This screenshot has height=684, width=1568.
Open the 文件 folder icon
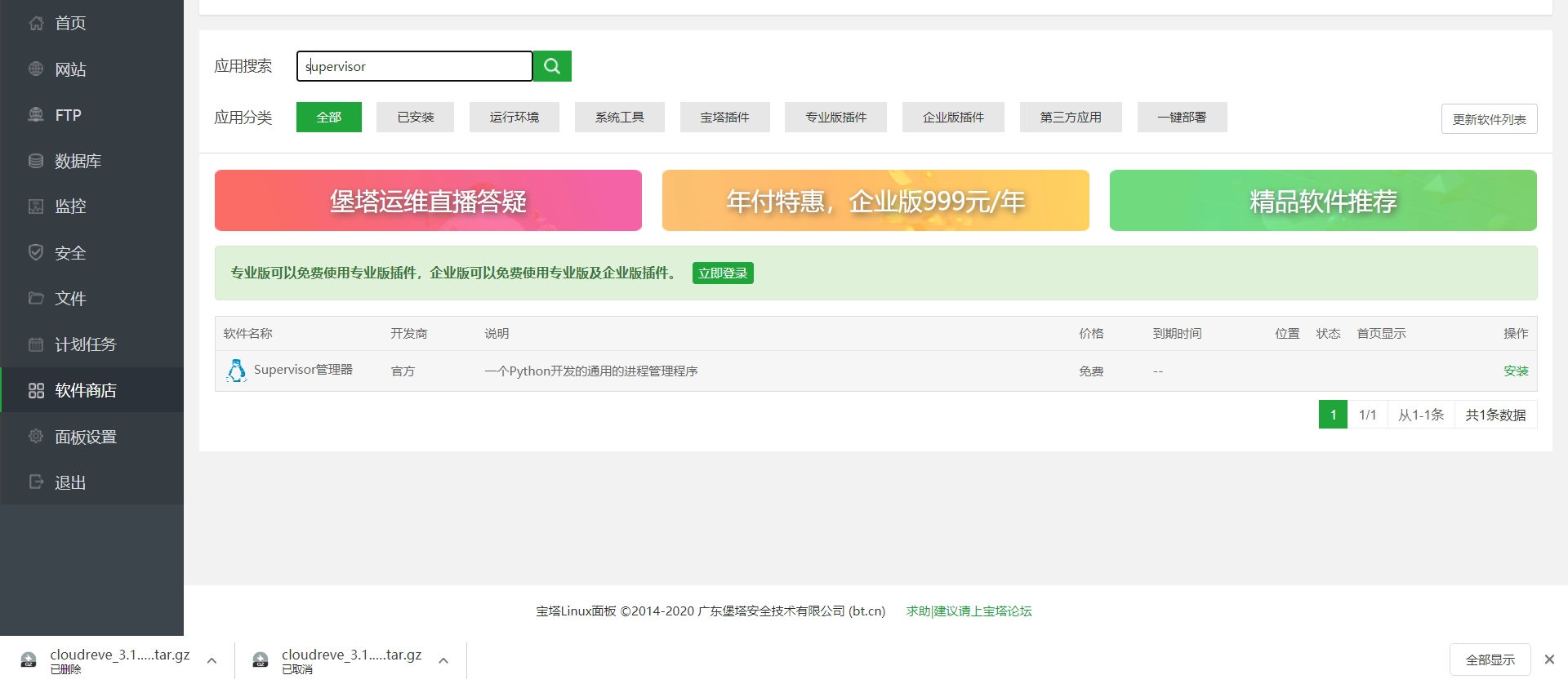click(x=36, y=298)
